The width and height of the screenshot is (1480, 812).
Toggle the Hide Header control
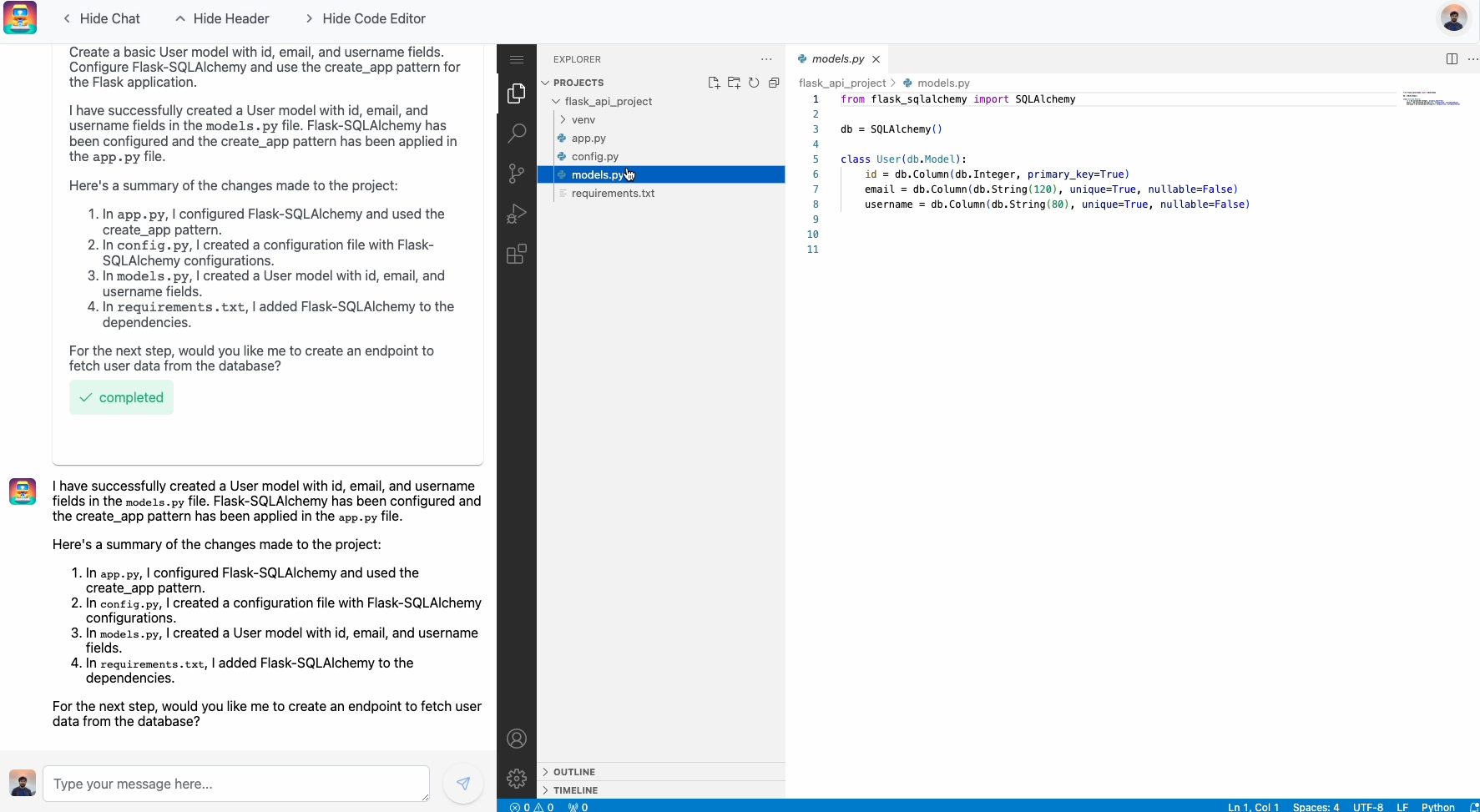tap(222, 18)
